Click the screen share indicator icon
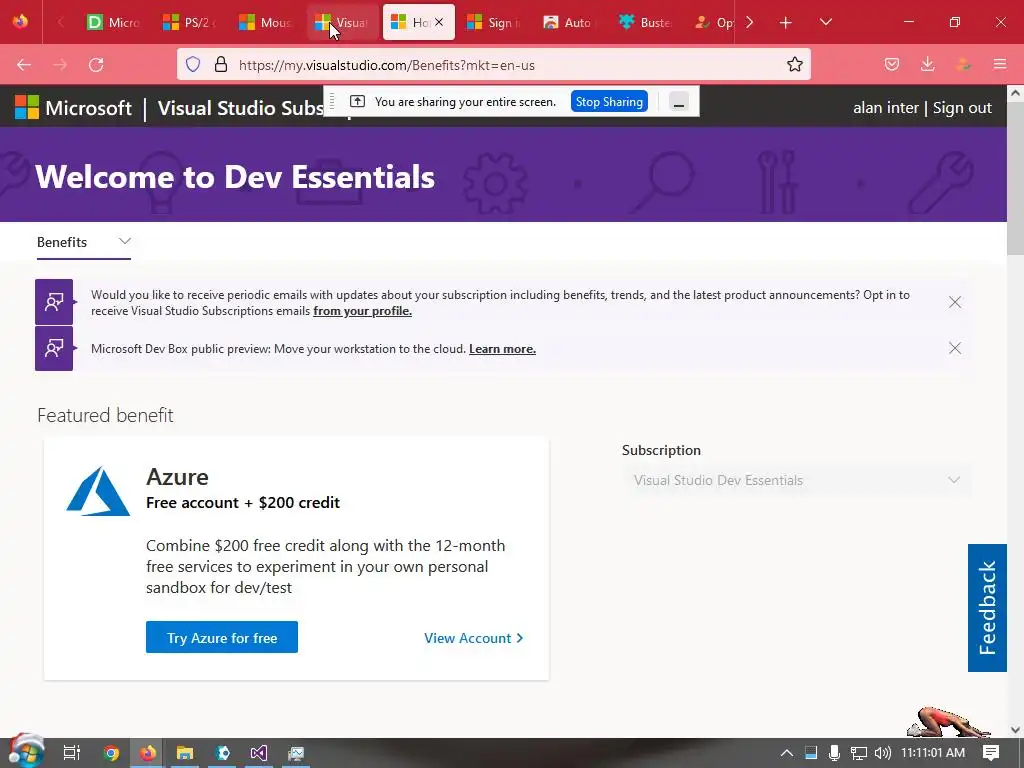This screenshot has height=768, width=1024. pyautogui.click(x=357, y=101)
